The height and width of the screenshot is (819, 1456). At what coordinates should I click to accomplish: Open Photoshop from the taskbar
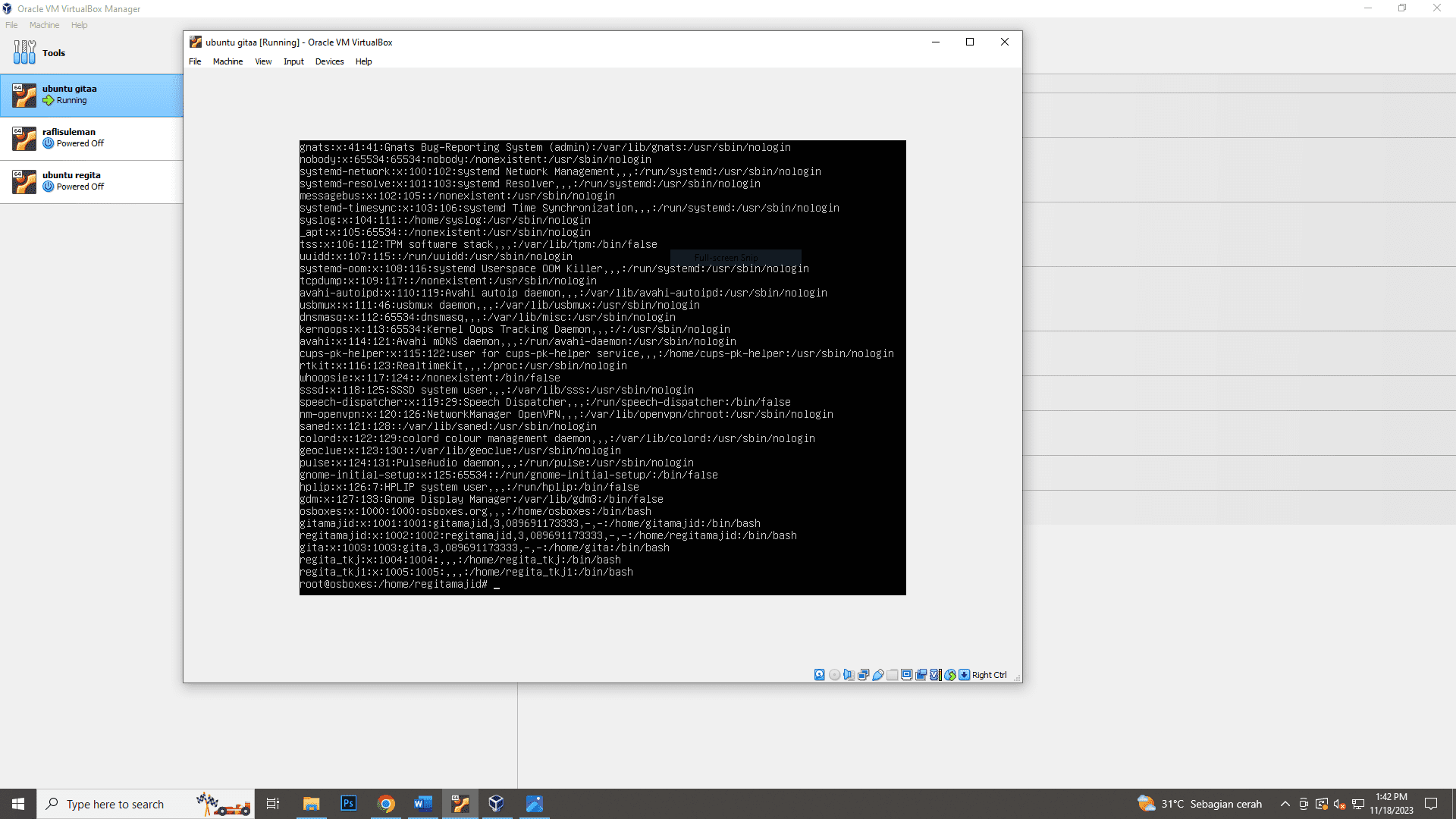coord(348,804)
